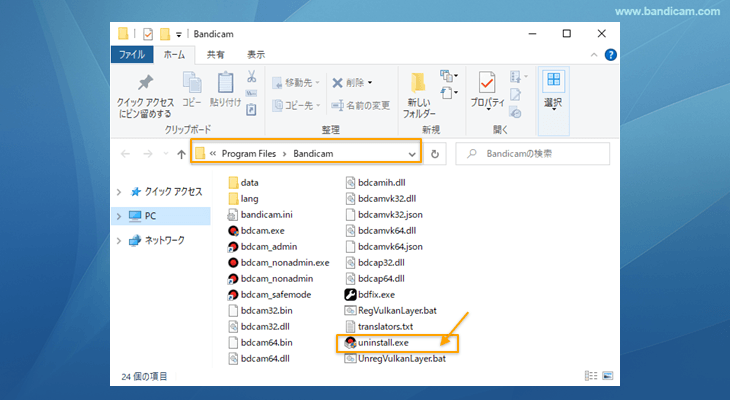The height and width of the screenshot is (400, 730).
Task: Select the lang folder
Action: 243,199
